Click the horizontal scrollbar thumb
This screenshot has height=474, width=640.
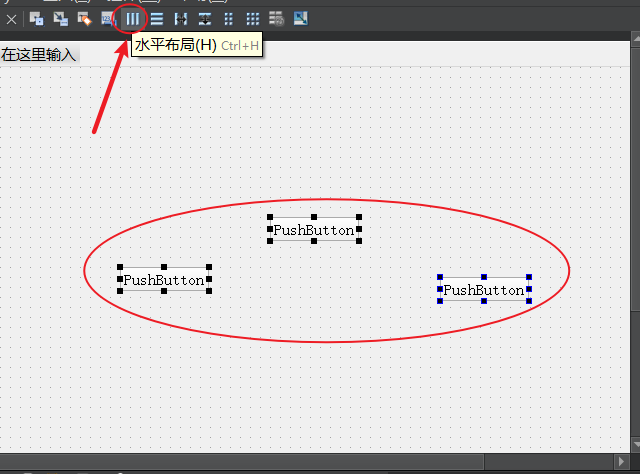point(242,462)
